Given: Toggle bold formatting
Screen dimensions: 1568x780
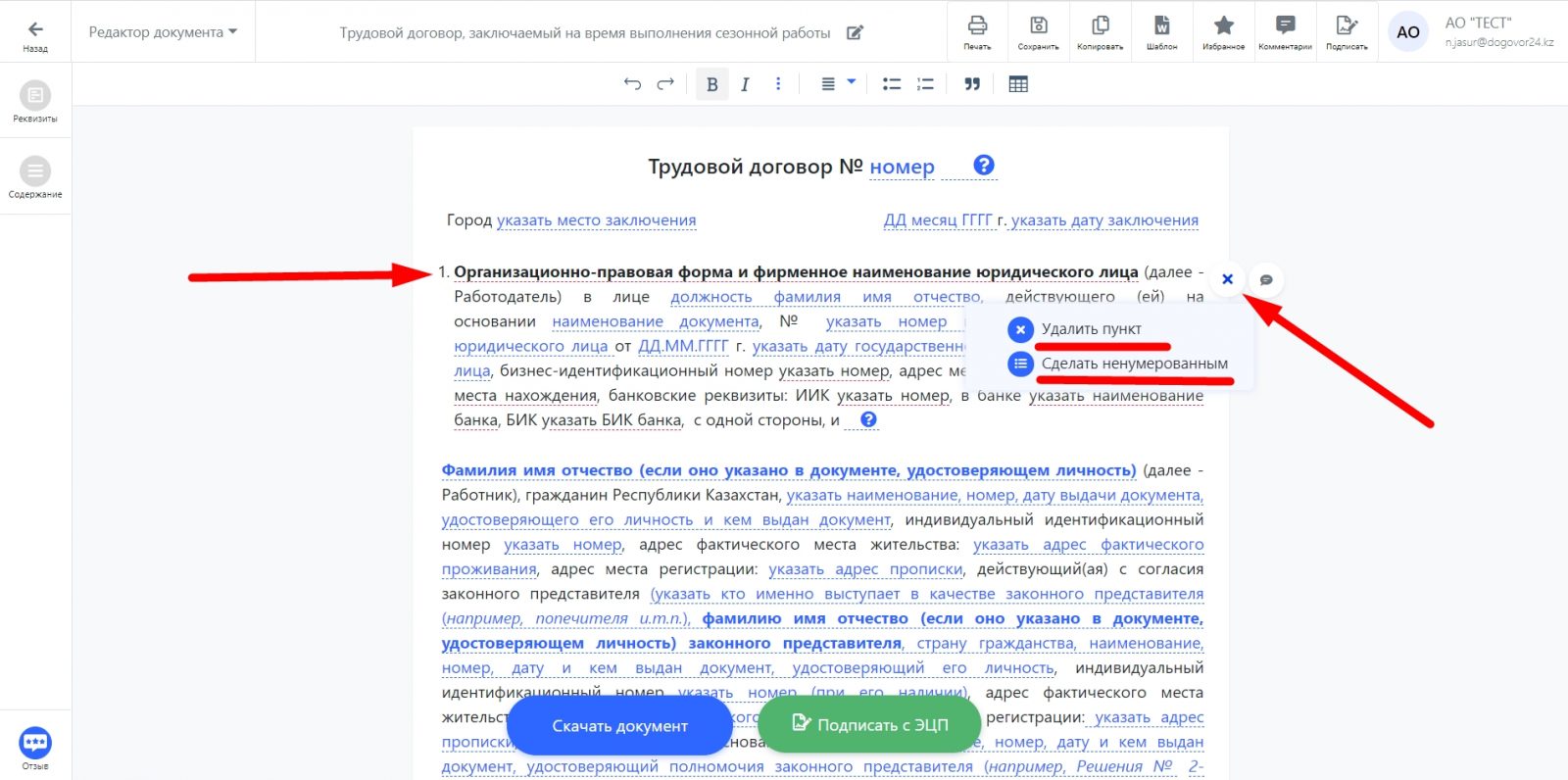Looking at the screenshot, I should 712,84.
